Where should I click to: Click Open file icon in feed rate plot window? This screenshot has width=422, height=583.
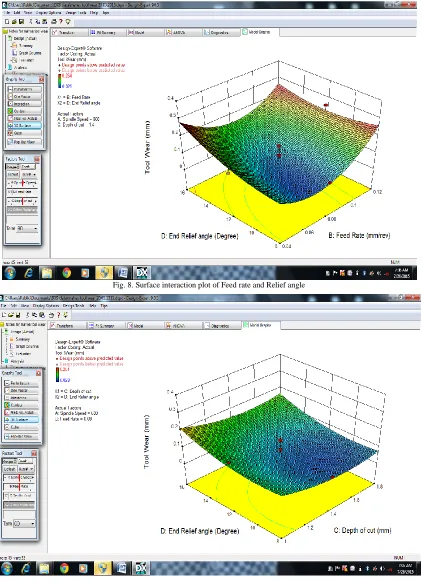coord(14,22)
